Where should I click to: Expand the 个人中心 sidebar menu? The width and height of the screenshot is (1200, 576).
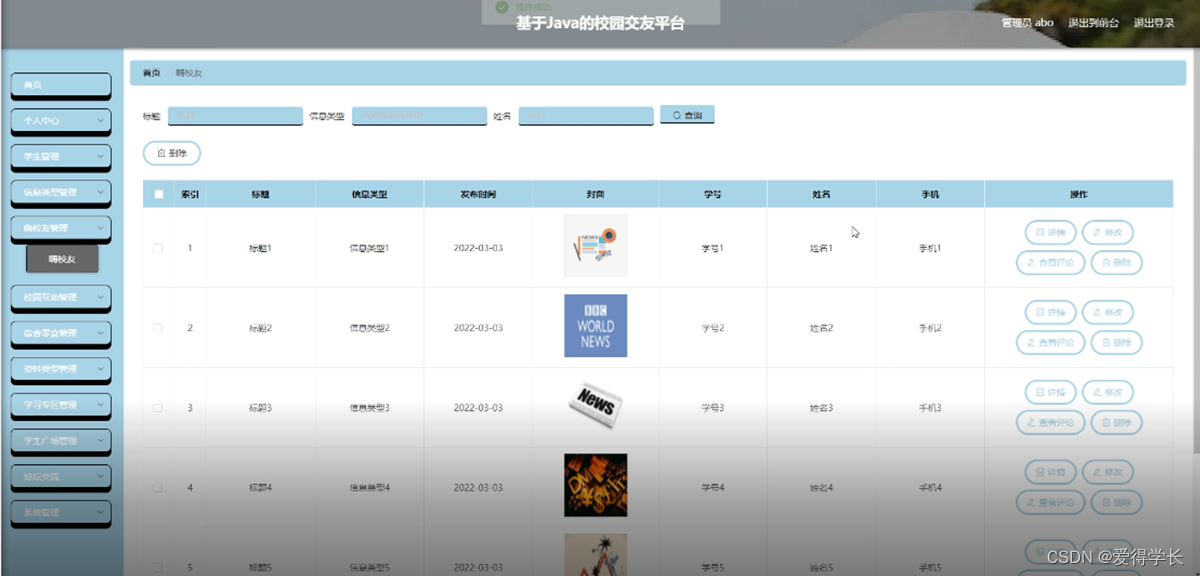pos(60,120)
